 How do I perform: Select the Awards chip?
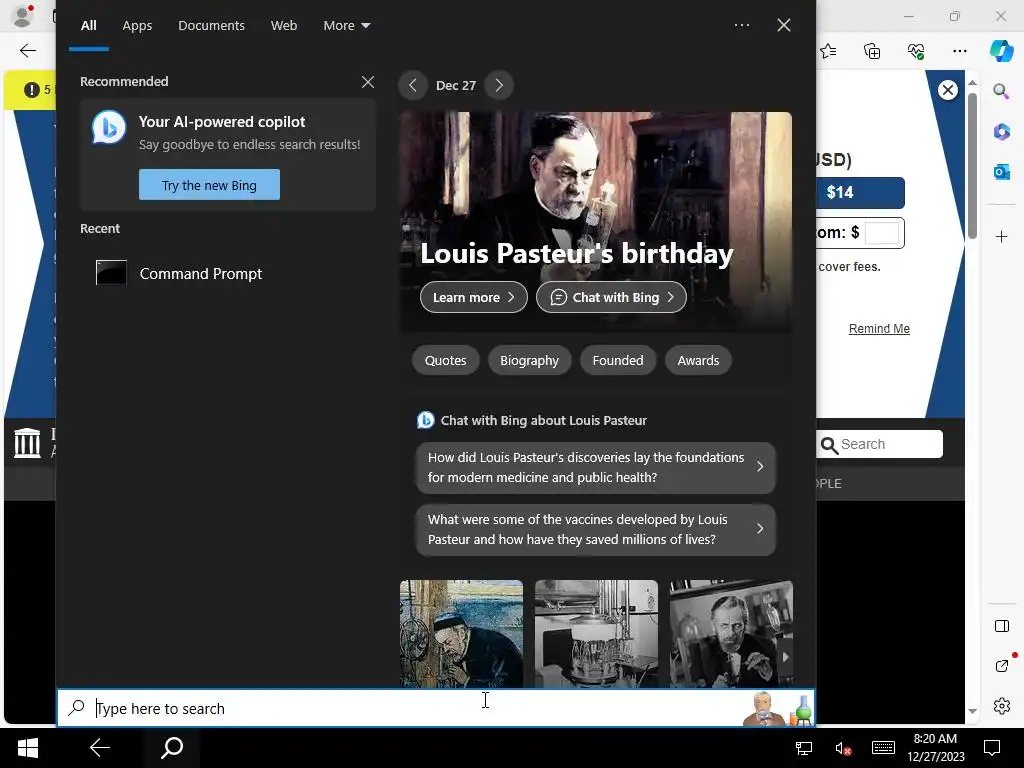pyautogui.click(x=698, y=360)
